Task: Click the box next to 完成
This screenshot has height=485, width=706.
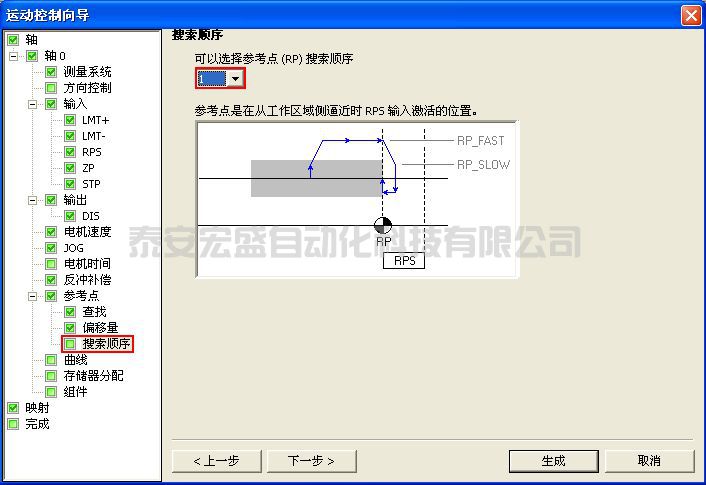Action: coord(13,424)
